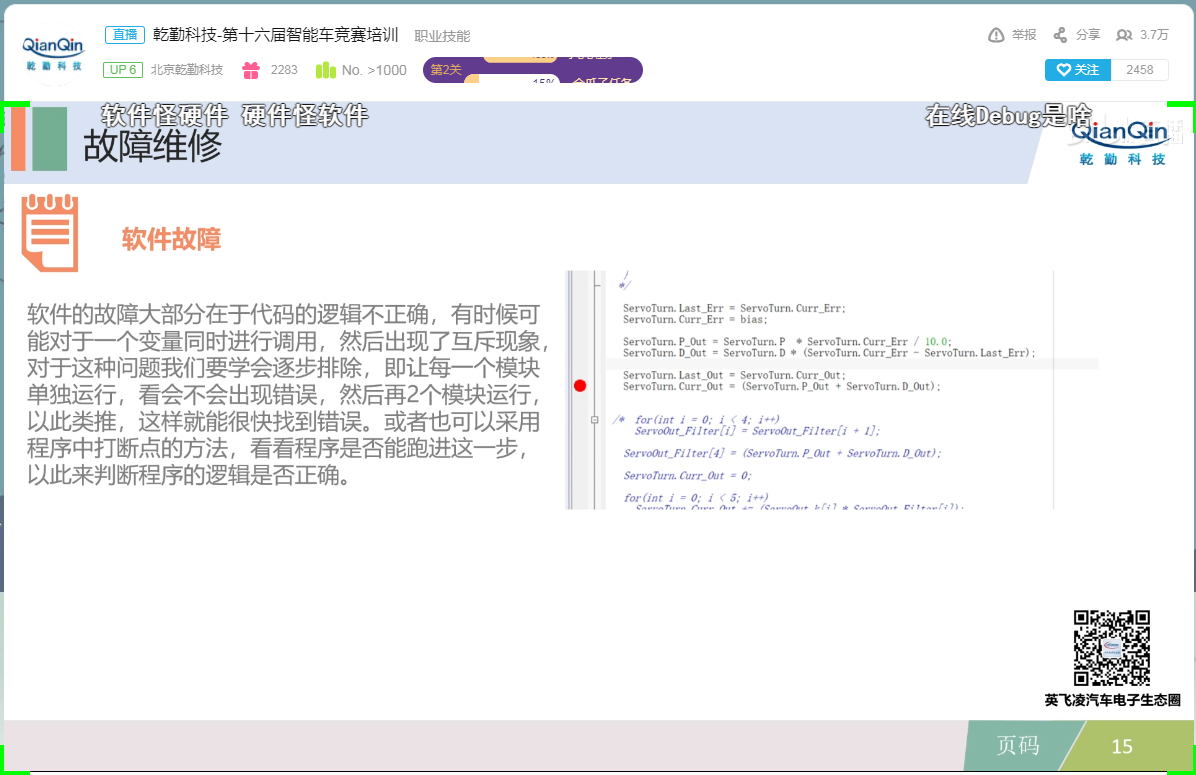Click the notepad icon beside 软件故障

click(50, 233)
